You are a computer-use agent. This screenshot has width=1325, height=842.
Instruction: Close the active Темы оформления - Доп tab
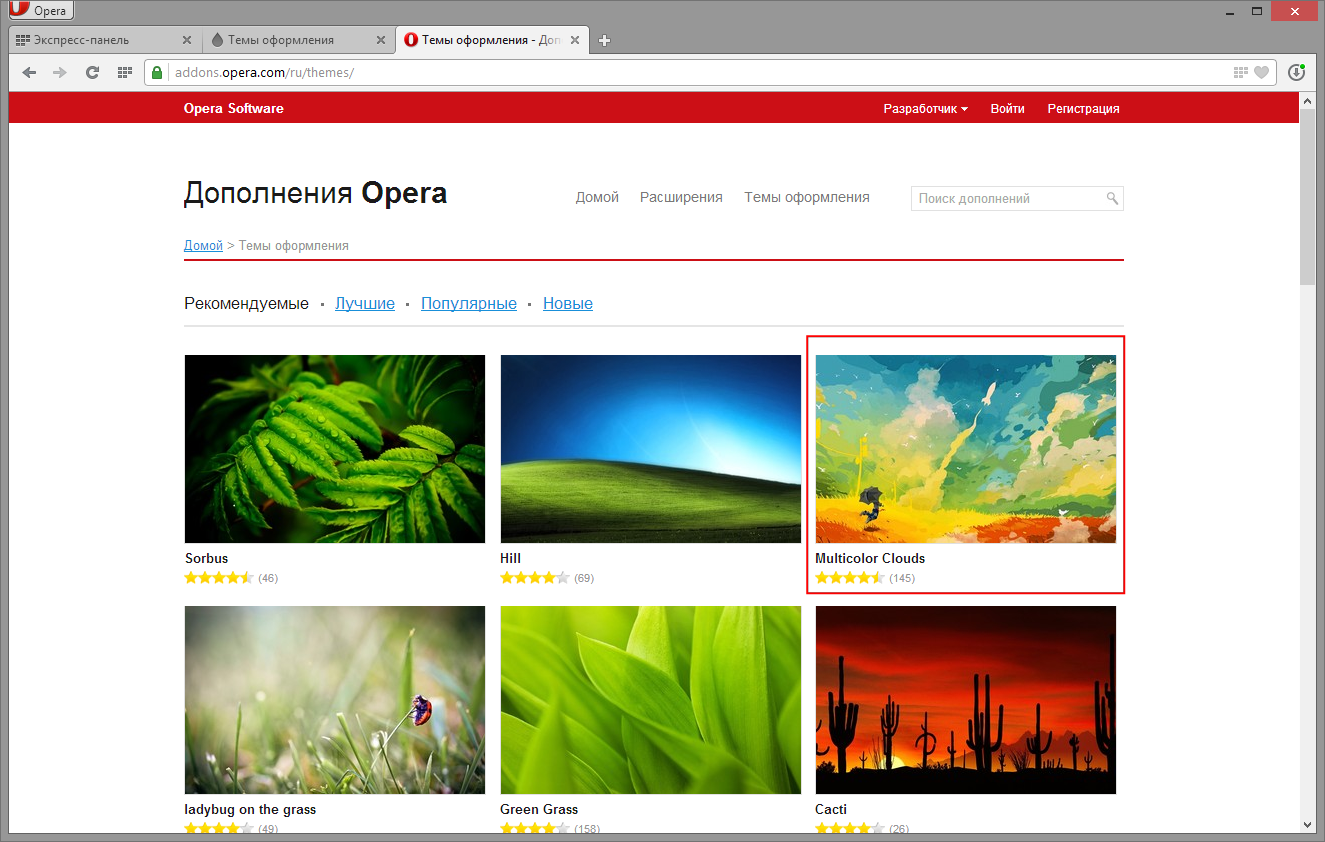tap(575, 40)
